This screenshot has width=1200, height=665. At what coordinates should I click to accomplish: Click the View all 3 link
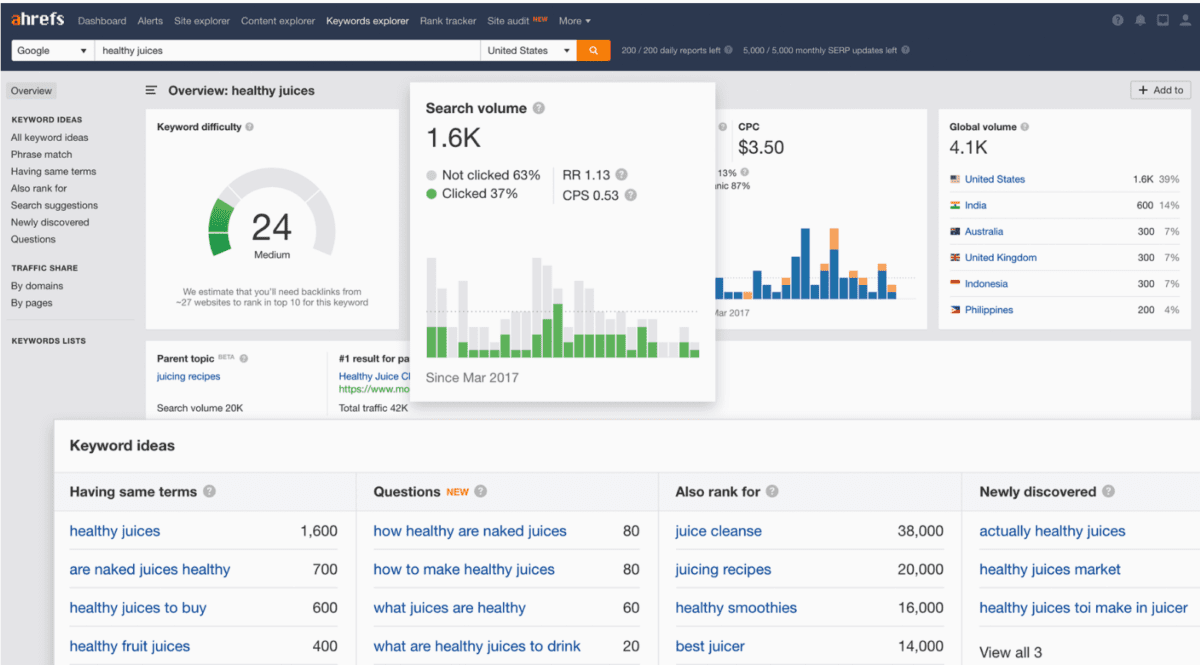[1010, 652]
